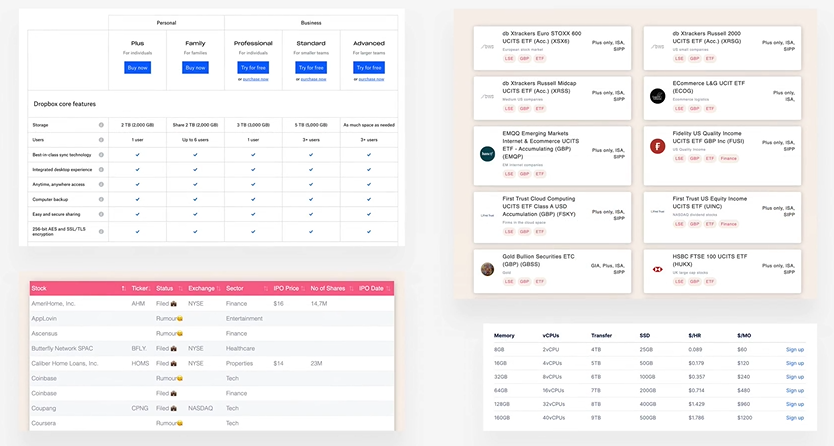This screenshot has height=446, width=834.
Task: Sort by Ticker column arrow
Action: [150, 288]
